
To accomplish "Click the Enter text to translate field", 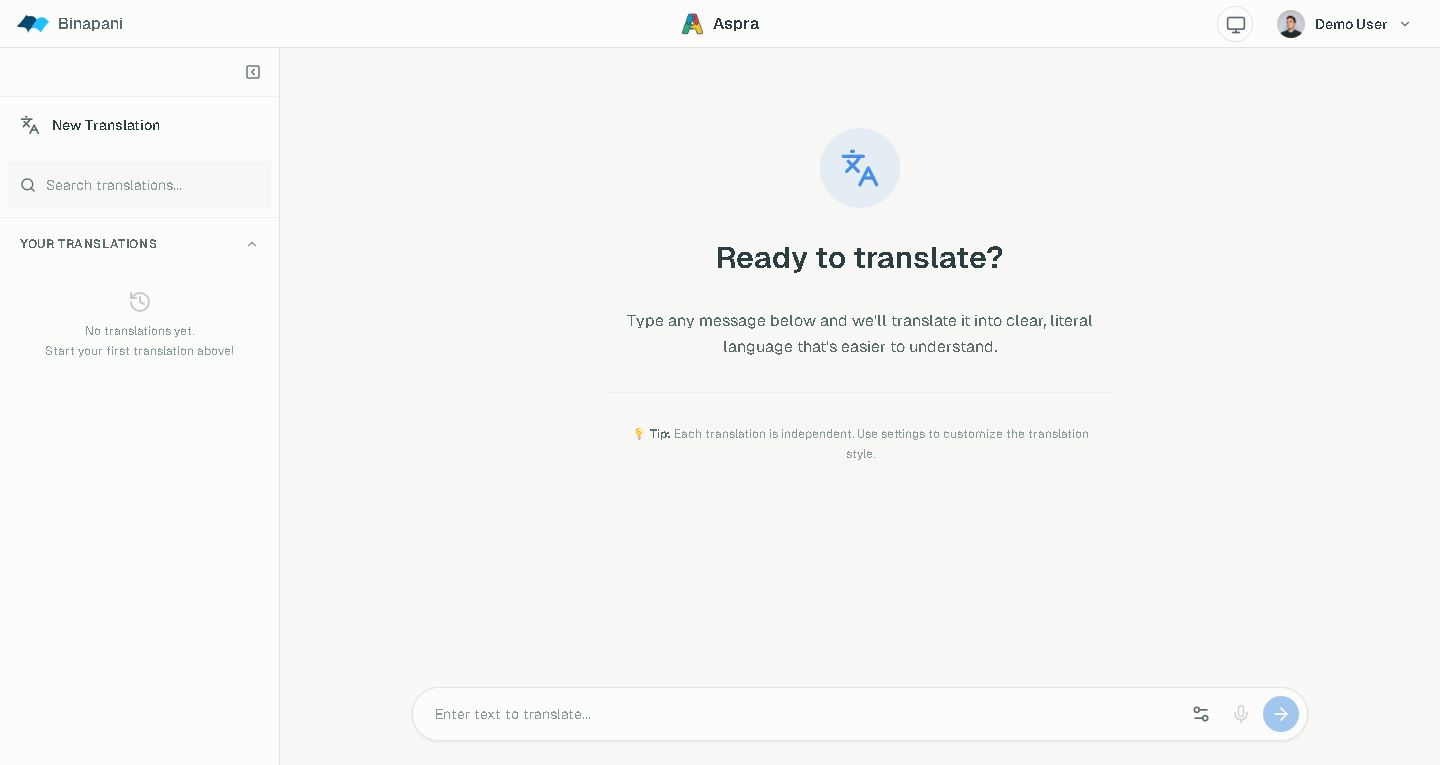I will pyautogui.click(x=800, y=714).
